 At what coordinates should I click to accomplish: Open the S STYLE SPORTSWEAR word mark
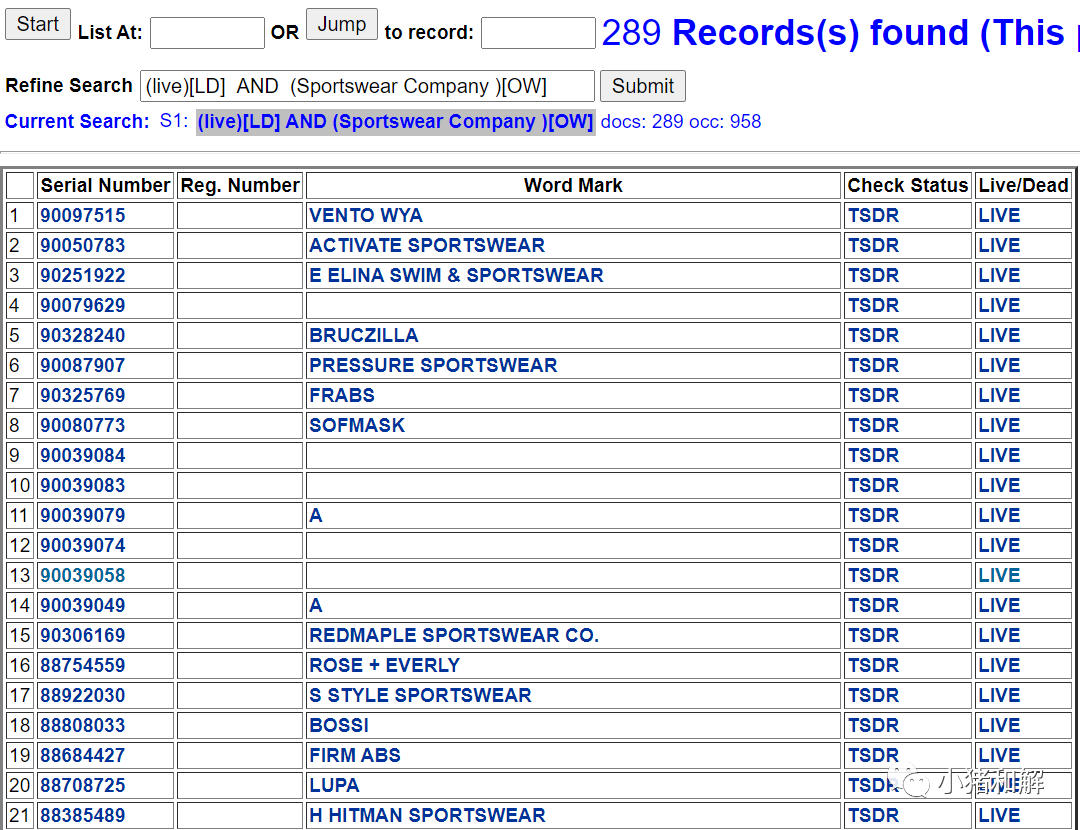(420, 695)
